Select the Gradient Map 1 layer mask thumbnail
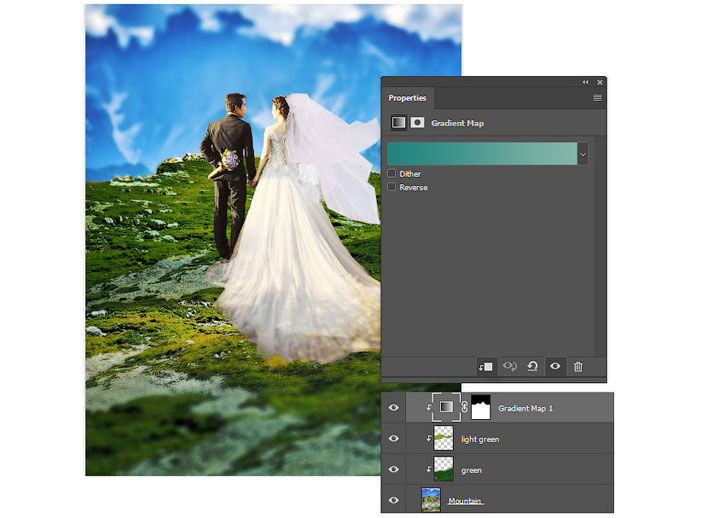The height and width of the screenshot is (518, 725). click(480, 407)
